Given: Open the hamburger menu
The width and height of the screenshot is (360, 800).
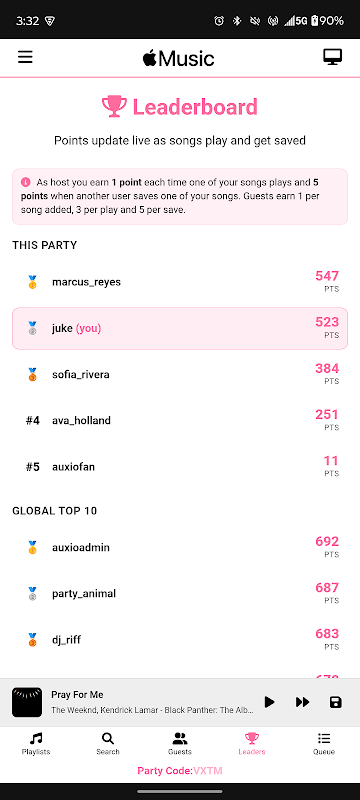Looking at the screenshot, I should (25, 57).
